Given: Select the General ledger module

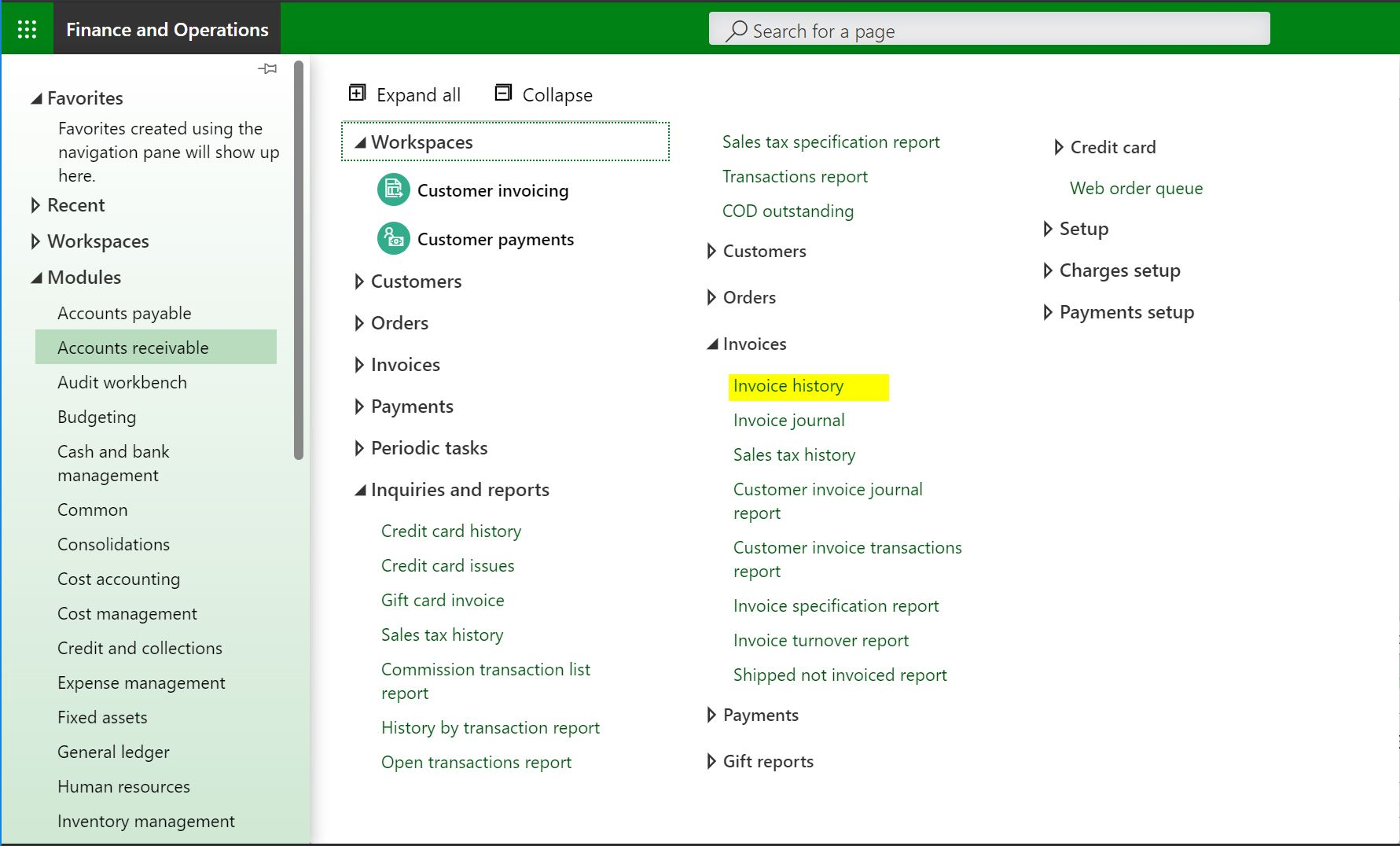Looking at the screenshot, I should tap(113, 752).
